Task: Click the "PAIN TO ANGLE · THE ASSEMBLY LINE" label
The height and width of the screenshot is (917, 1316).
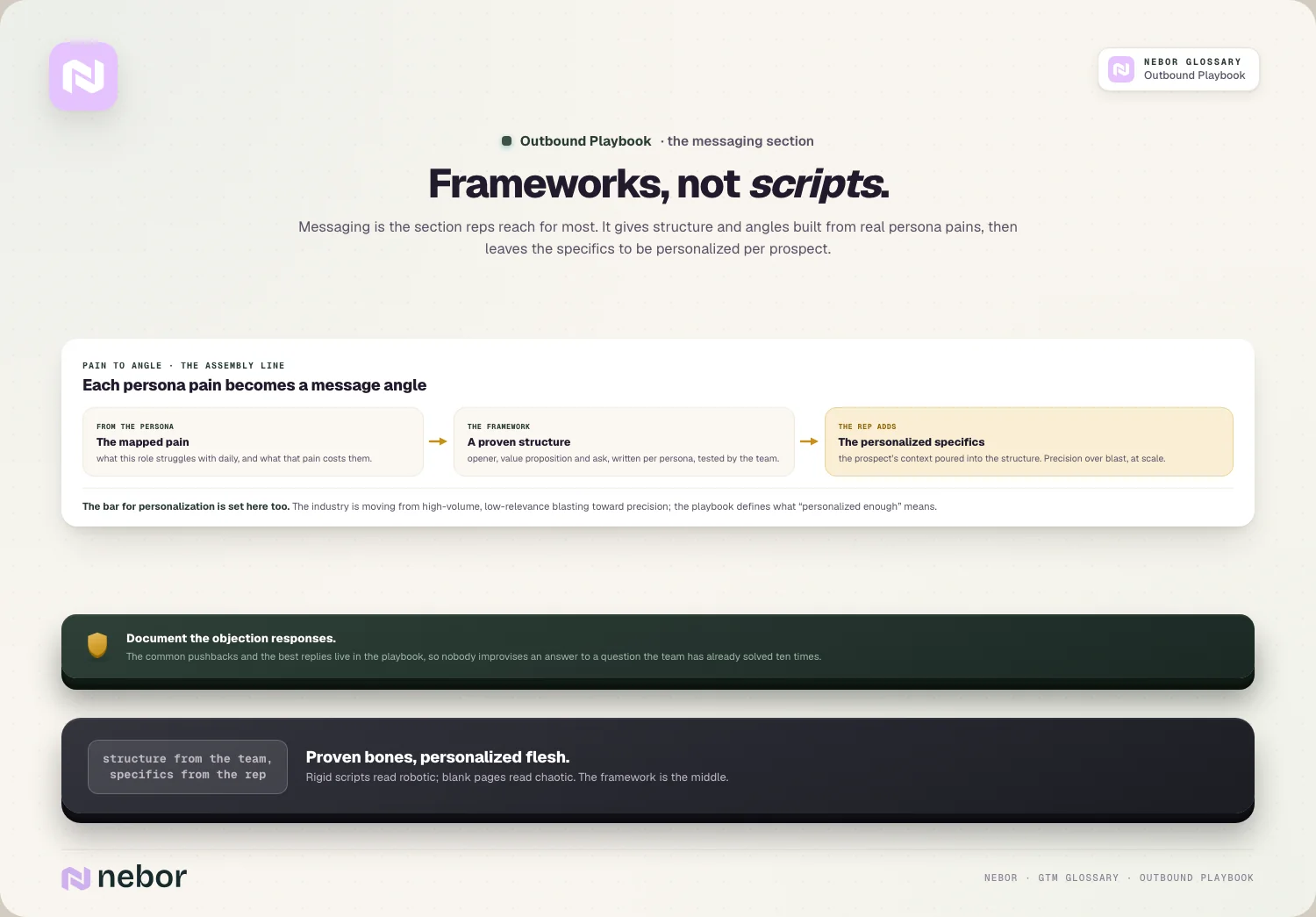Action: coord(183,366)
